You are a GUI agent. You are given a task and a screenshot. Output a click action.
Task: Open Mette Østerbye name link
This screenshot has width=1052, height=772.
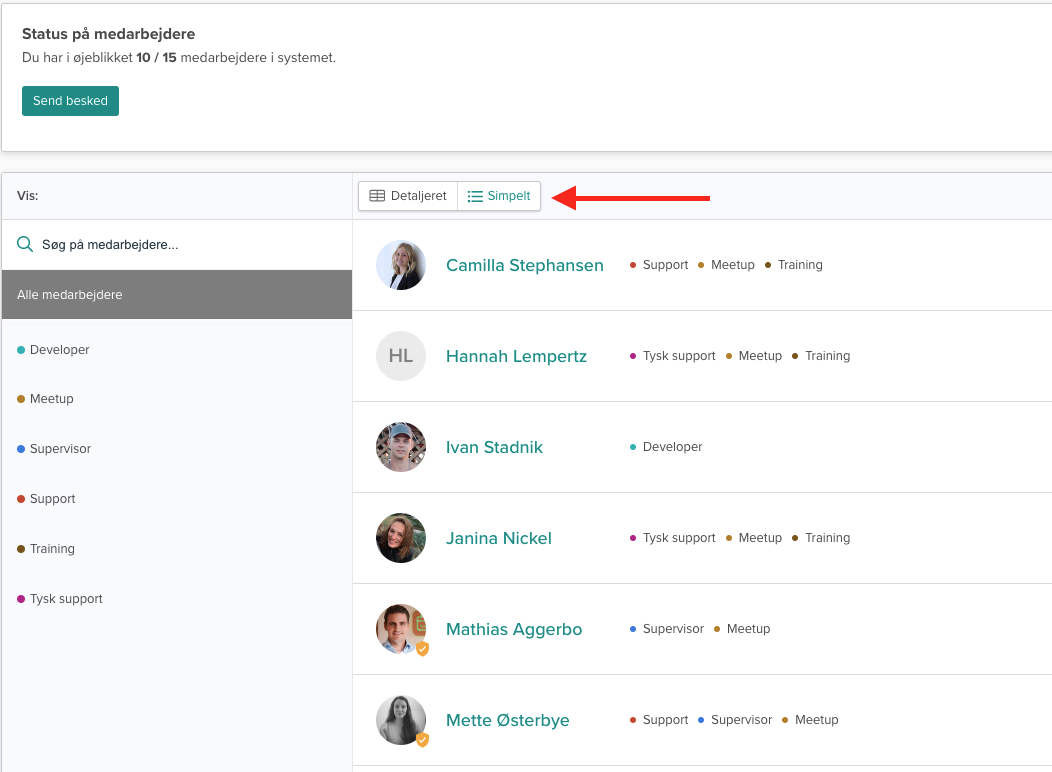[x=507, y=720]
